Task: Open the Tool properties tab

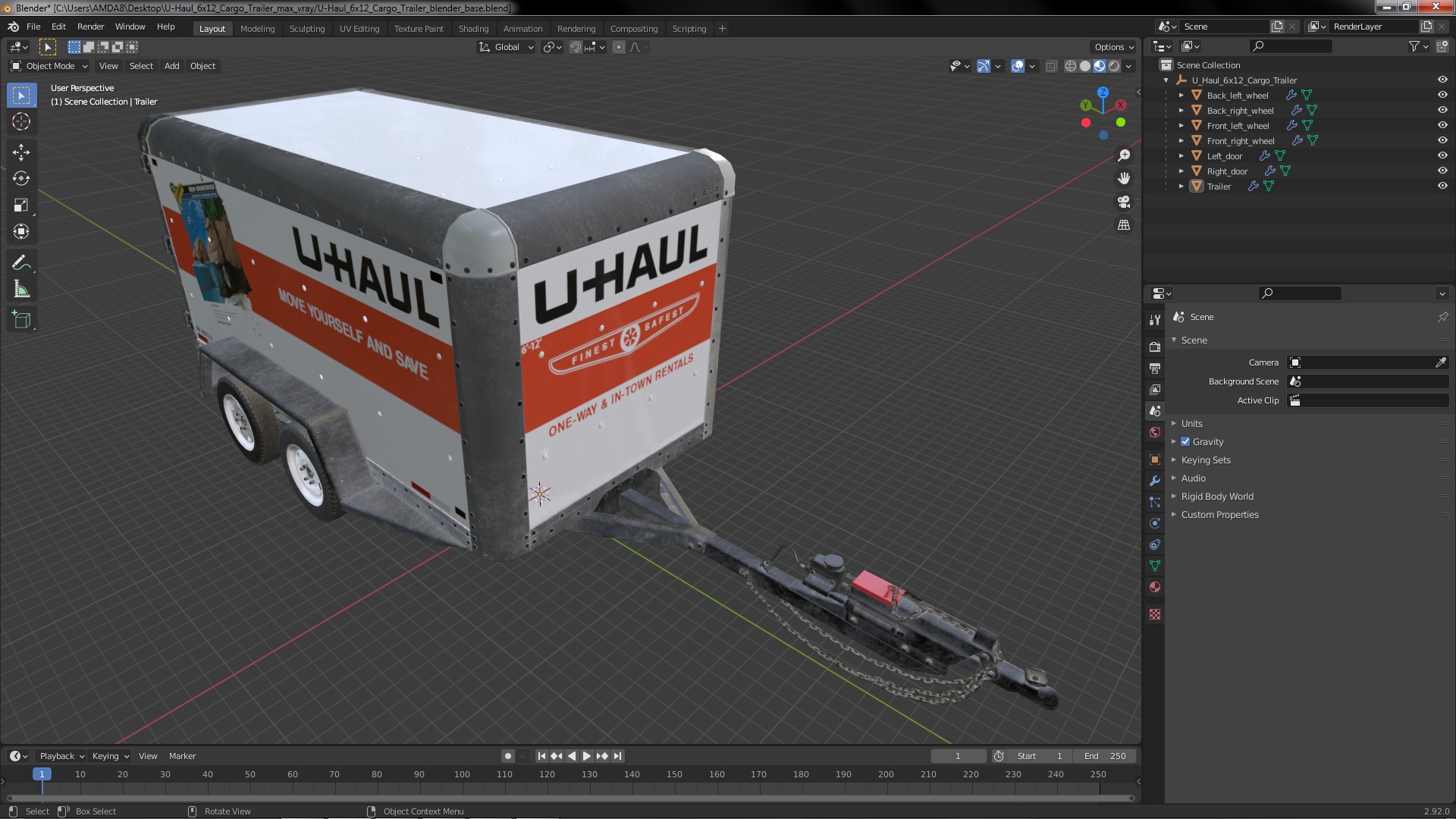Action: (x=1155, y=319)
